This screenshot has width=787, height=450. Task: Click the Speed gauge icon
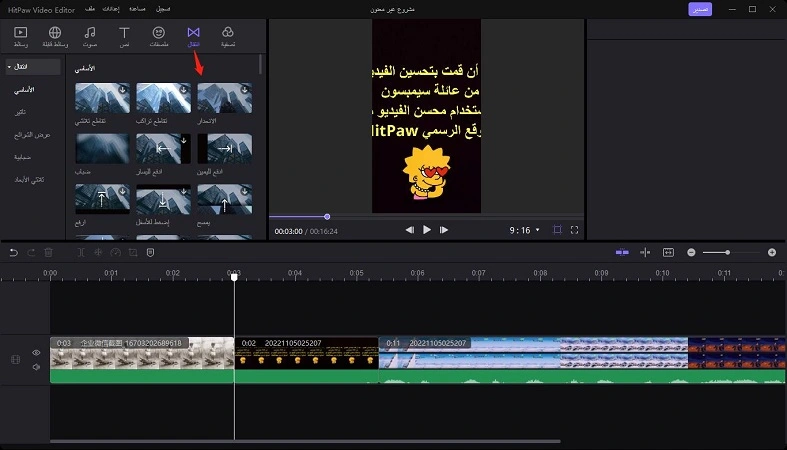click(x=115, y=252)
